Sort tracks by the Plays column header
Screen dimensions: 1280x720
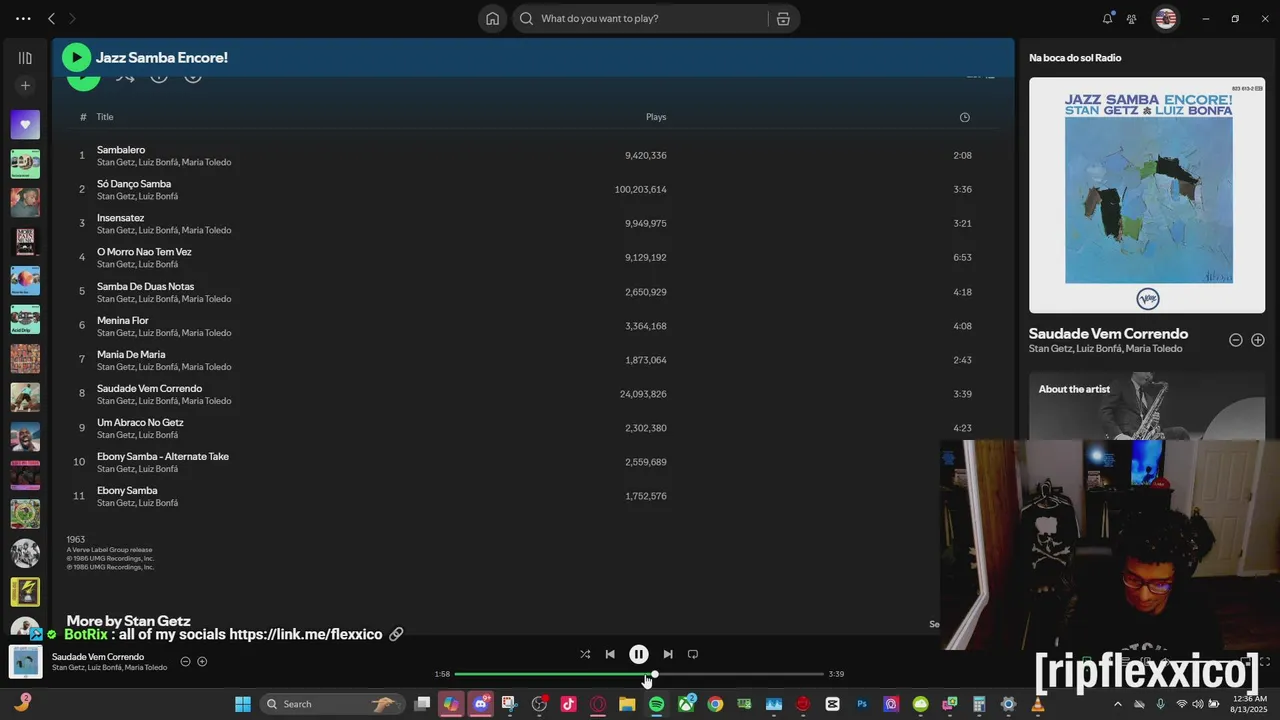656,117
